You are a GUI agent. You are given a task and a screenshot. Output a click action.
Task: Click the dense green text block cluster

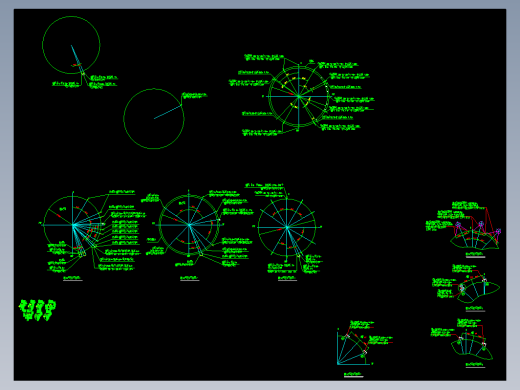(x=37, y=310)
